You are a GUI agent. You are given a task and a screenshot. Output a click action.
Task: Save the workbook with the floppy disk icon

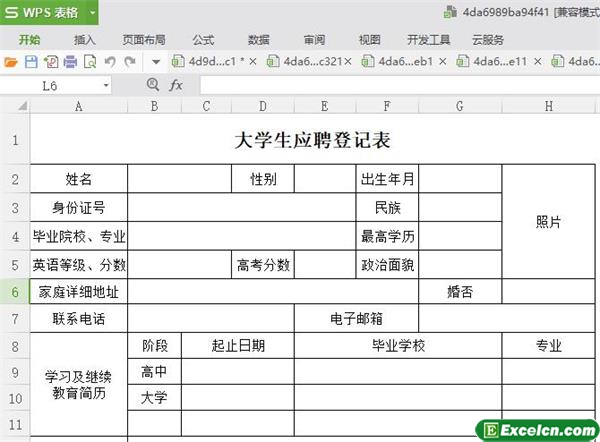click(31, 62)
